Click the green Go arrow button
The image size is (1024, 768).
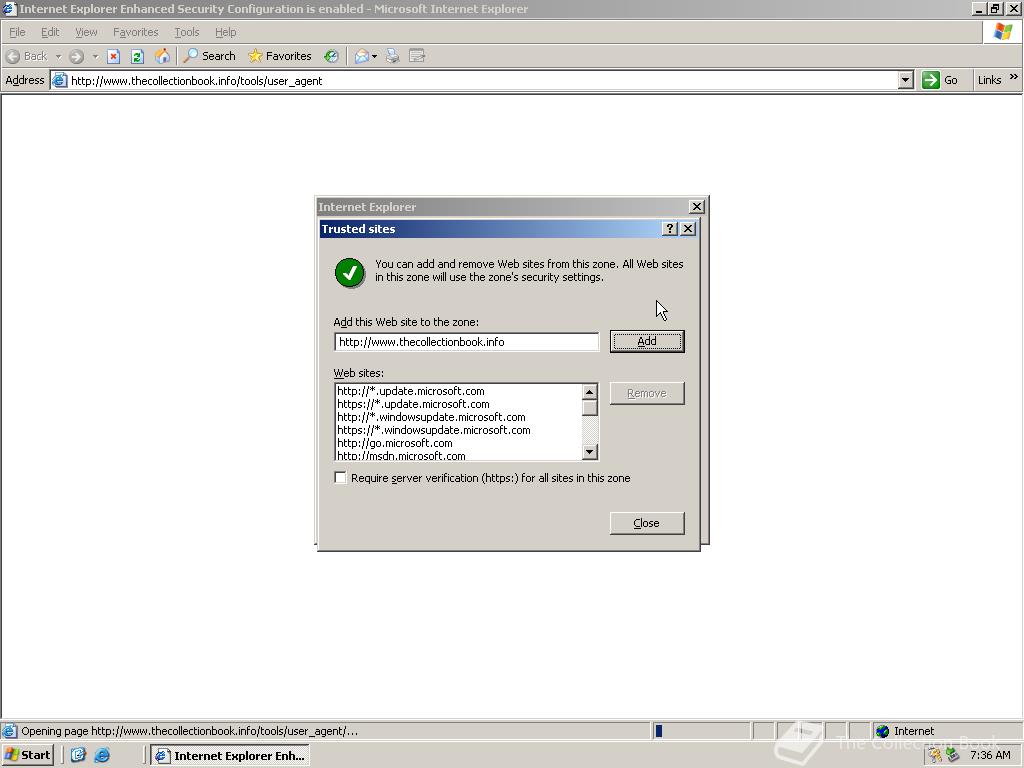930,80
